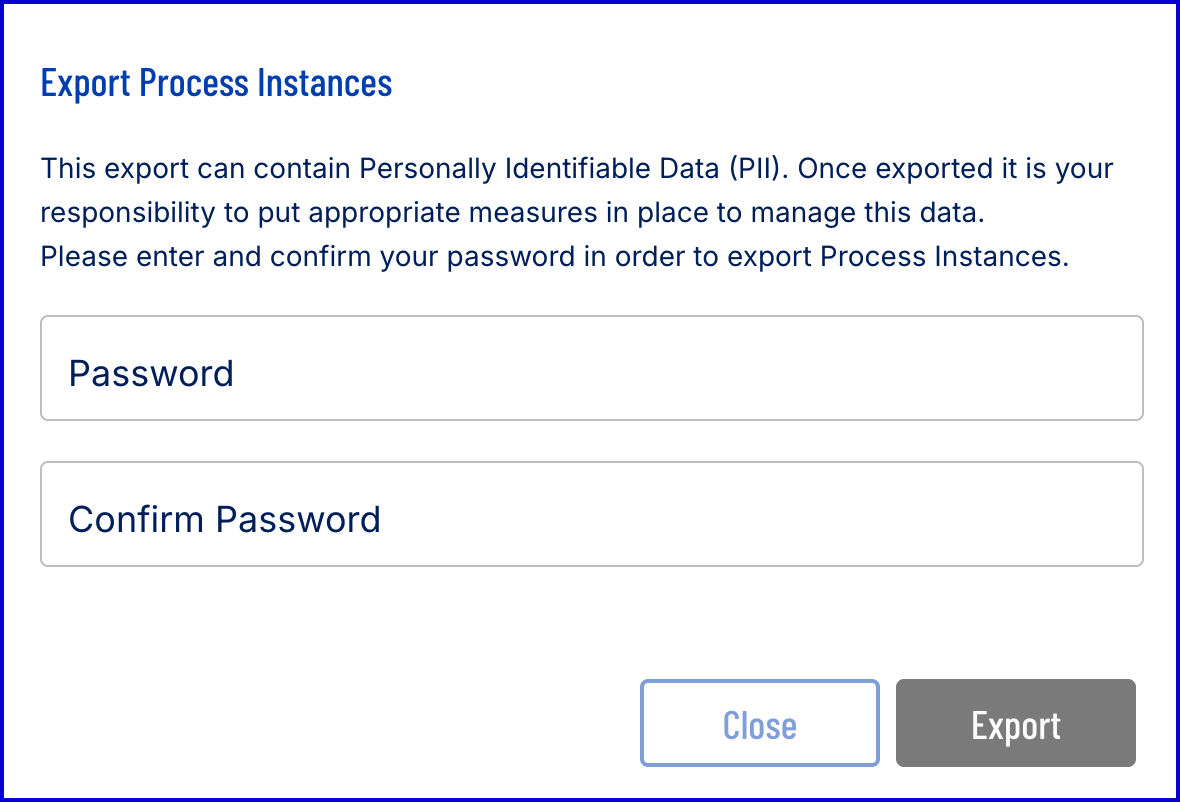Click "This export can contain" at description start
This screenshot has width=1180, height=802.
pyautogui.click(x=195, y=168)
